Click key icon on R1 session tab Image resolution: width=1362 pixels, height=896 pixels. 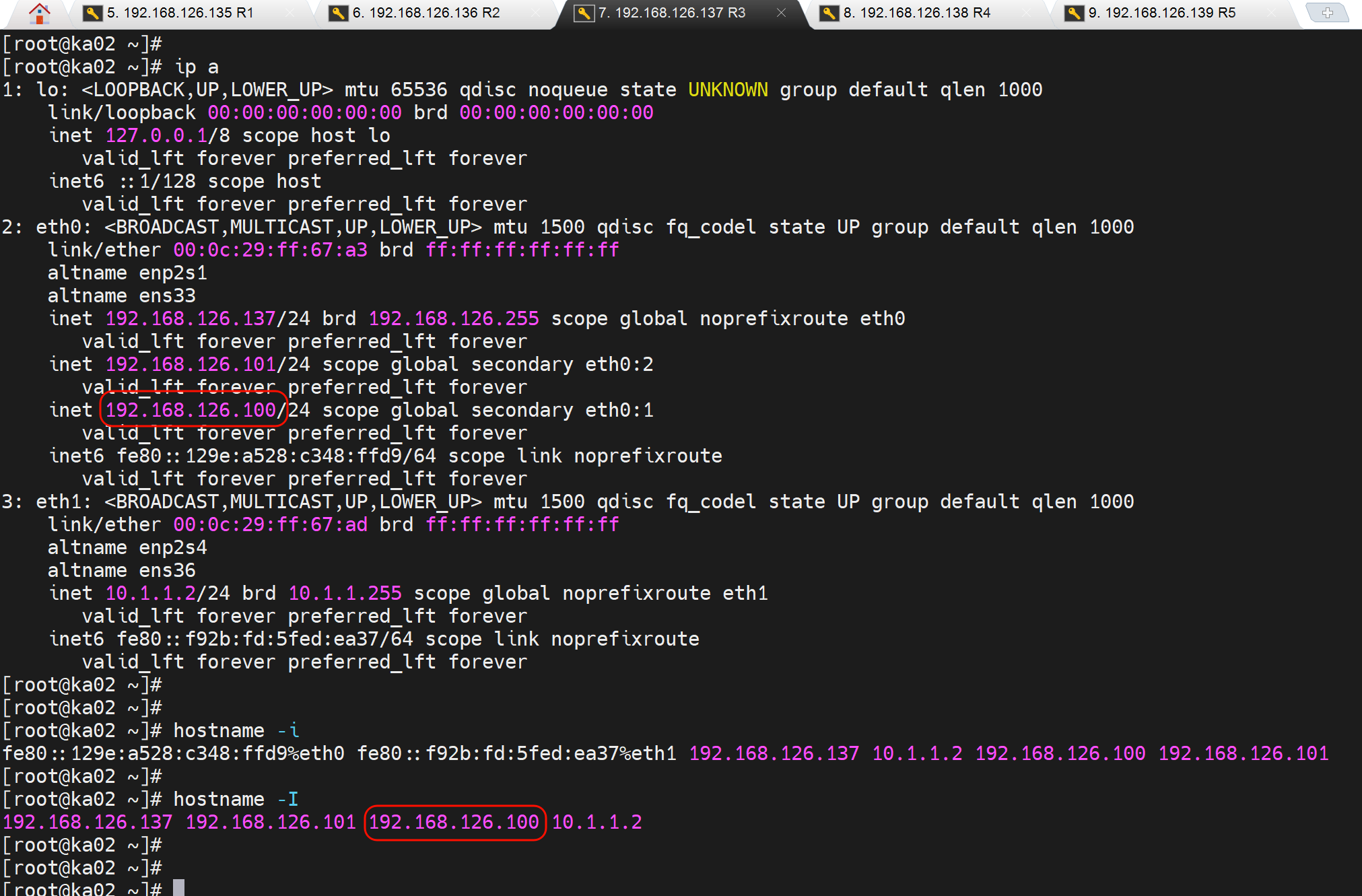[x=92, y=13]
